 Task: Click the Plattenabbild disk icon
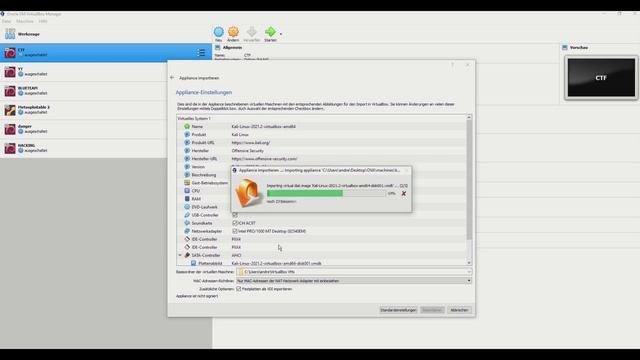pos(193,263)
